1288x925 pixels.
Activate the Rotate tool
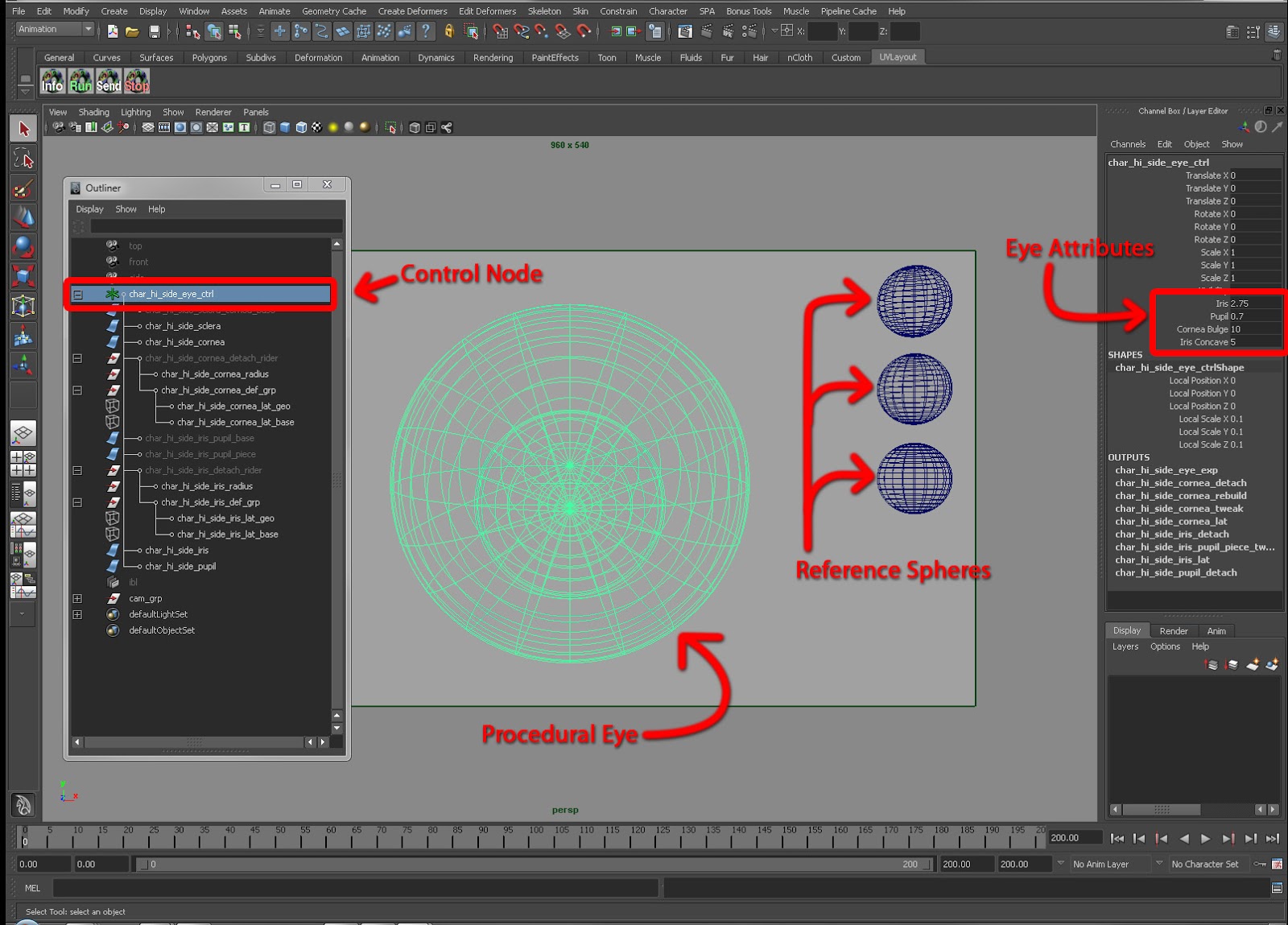[x=23, y=246]
